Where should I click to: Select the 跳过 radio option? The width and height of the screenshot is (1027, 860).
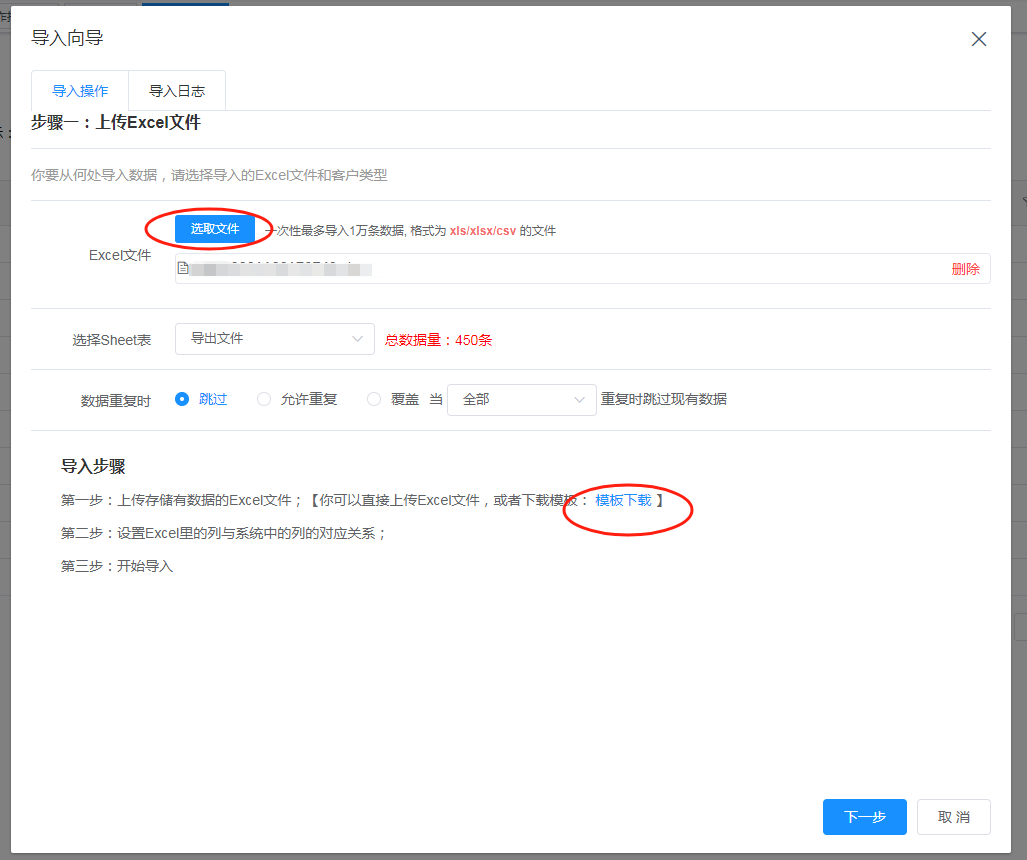(182, 399)
